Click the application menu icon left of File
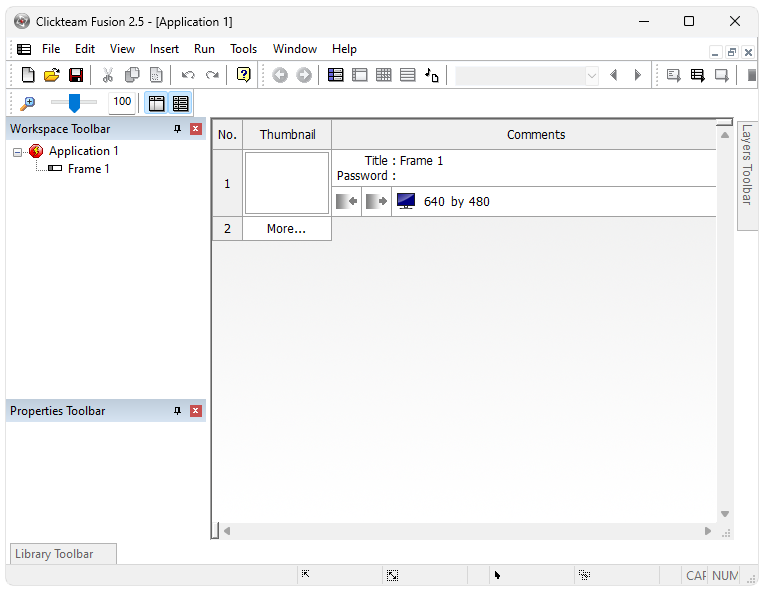This screenshot has height=592, width=766. pos(24,49)
